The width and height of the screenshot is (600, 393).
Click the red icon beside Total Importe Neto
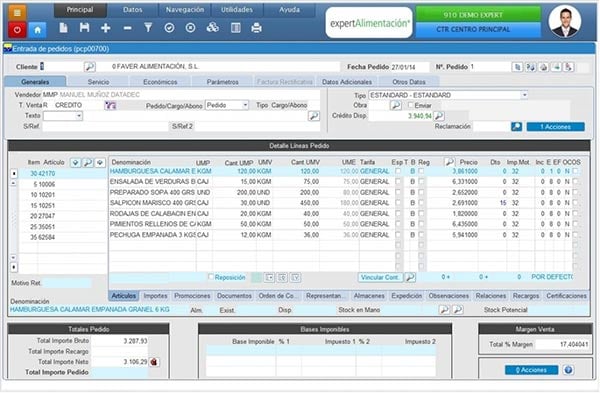tap(154, 362)
